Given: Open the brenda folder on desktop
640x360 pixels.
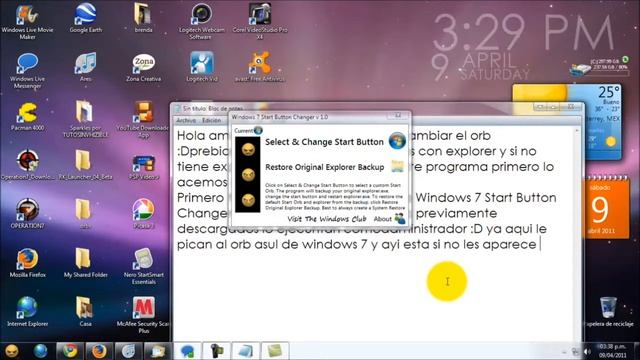Looking at the screenshot, I should coord(143,18).
